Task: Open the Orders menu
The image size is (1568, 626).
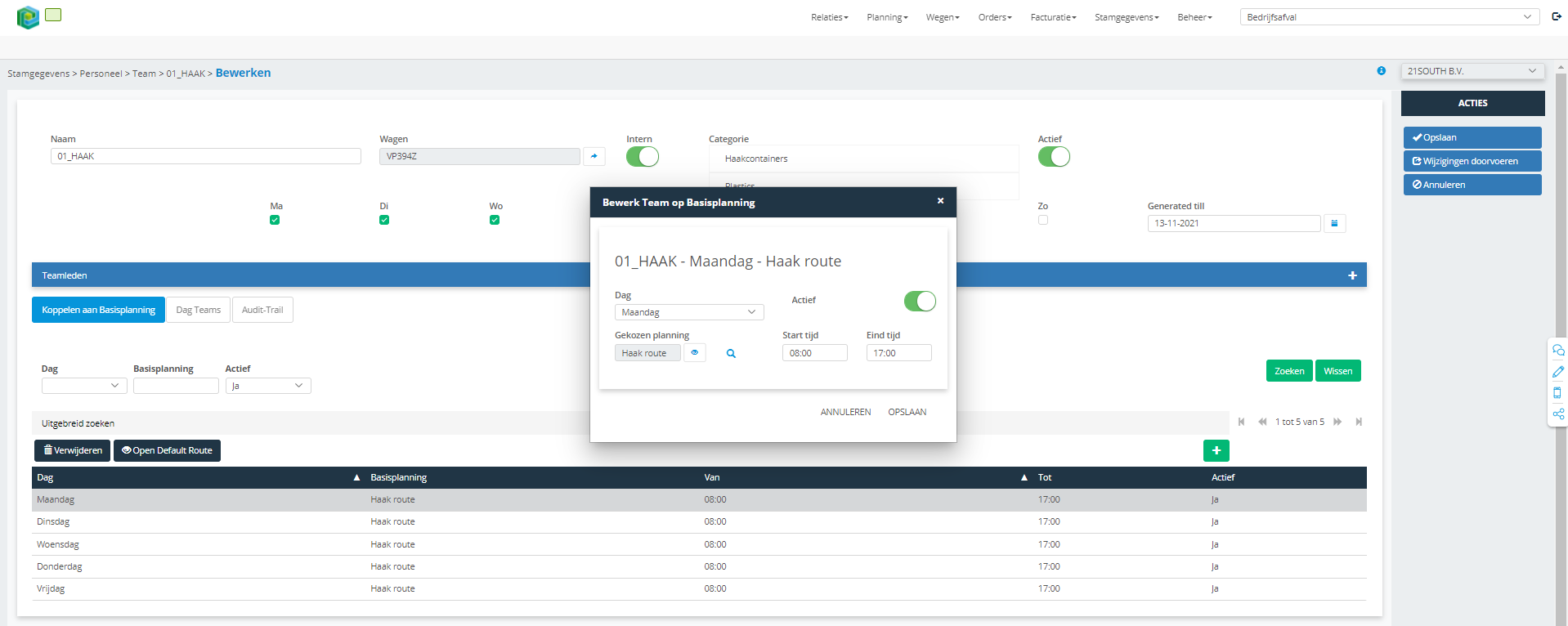Action: click(x=995, y=17)
